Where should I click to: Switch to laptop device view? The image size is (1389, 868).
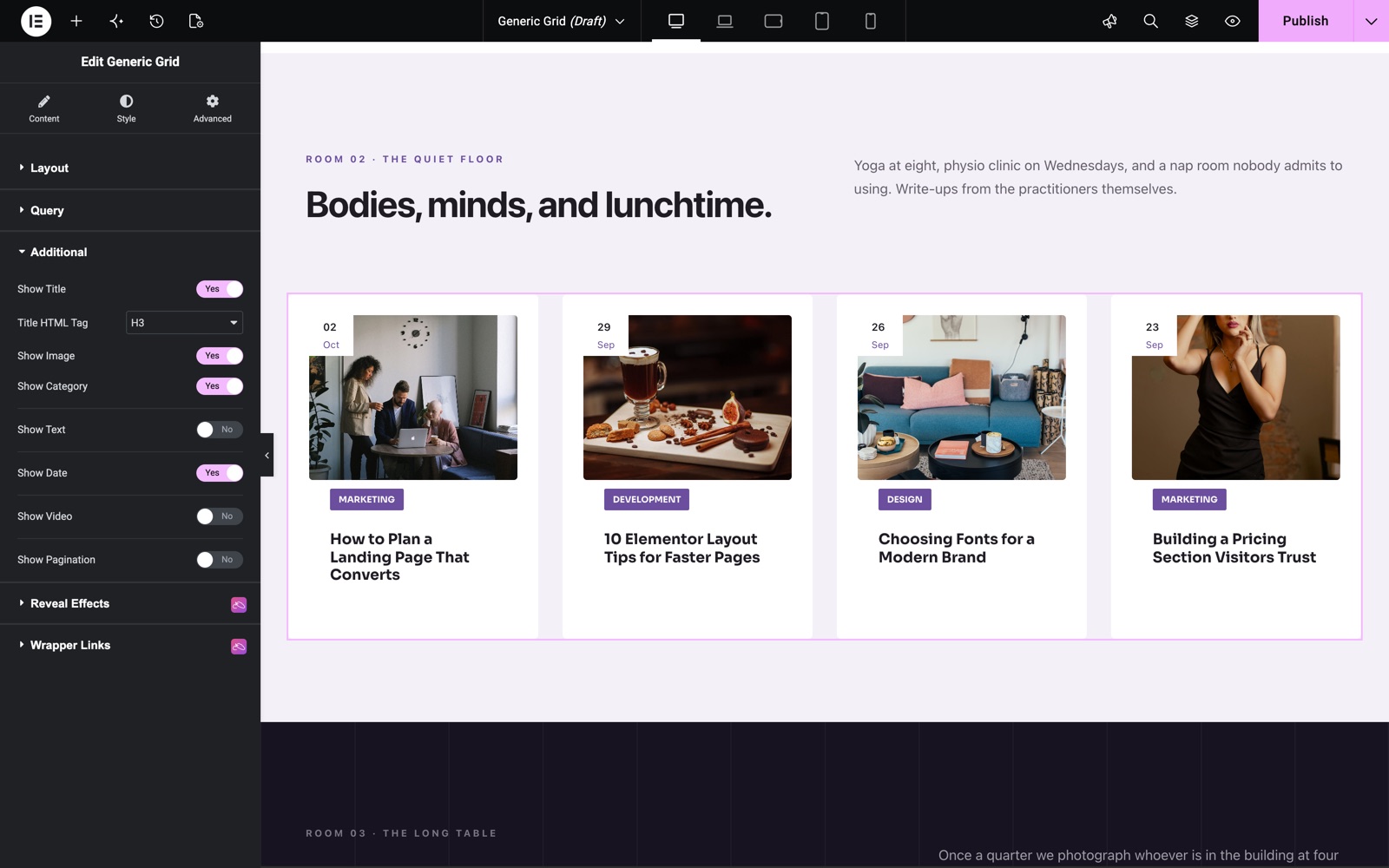click(x=725, y=21)
